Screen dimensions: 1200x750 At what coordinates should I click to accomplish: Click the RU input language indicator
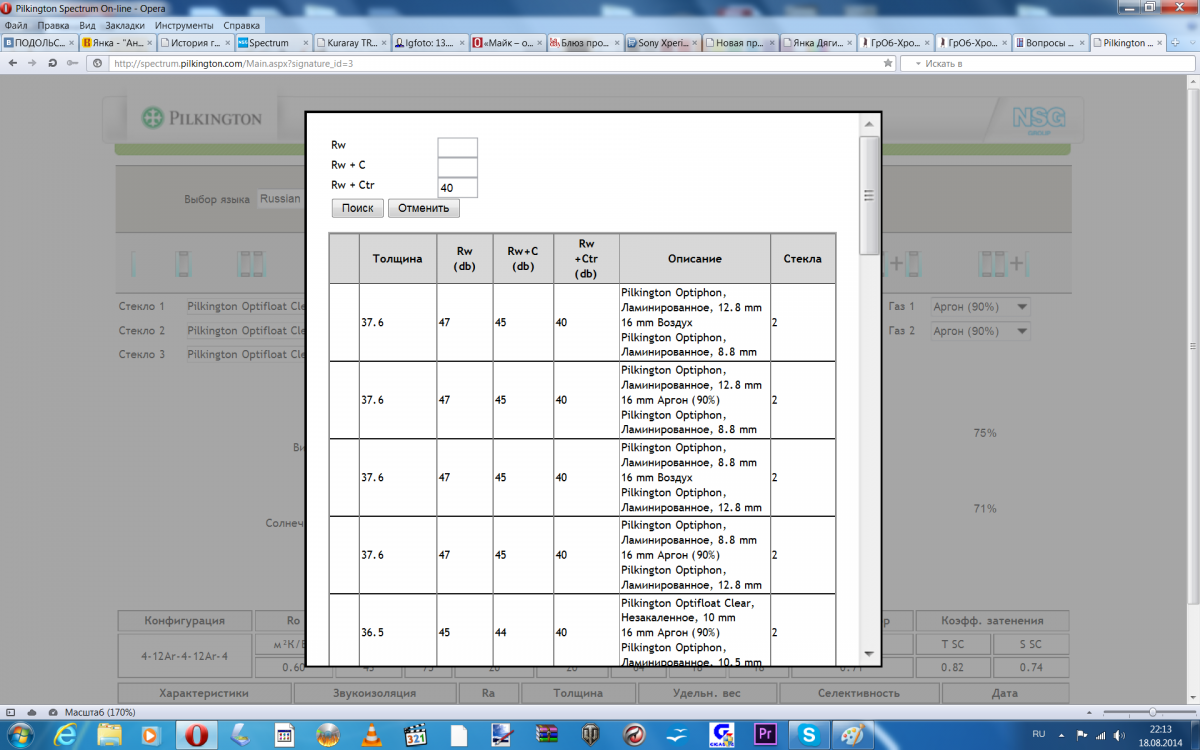(1039, 735)
